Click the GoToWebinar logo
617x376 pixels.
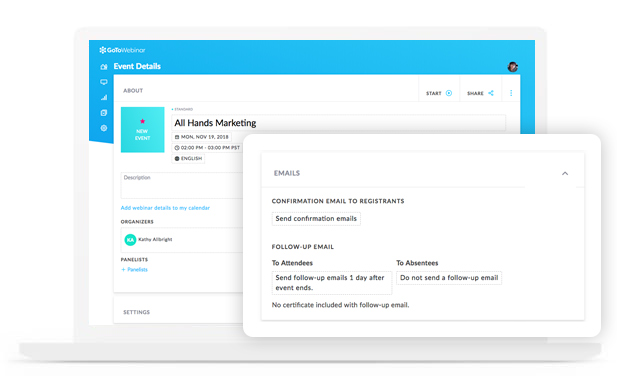coord(122,50)
